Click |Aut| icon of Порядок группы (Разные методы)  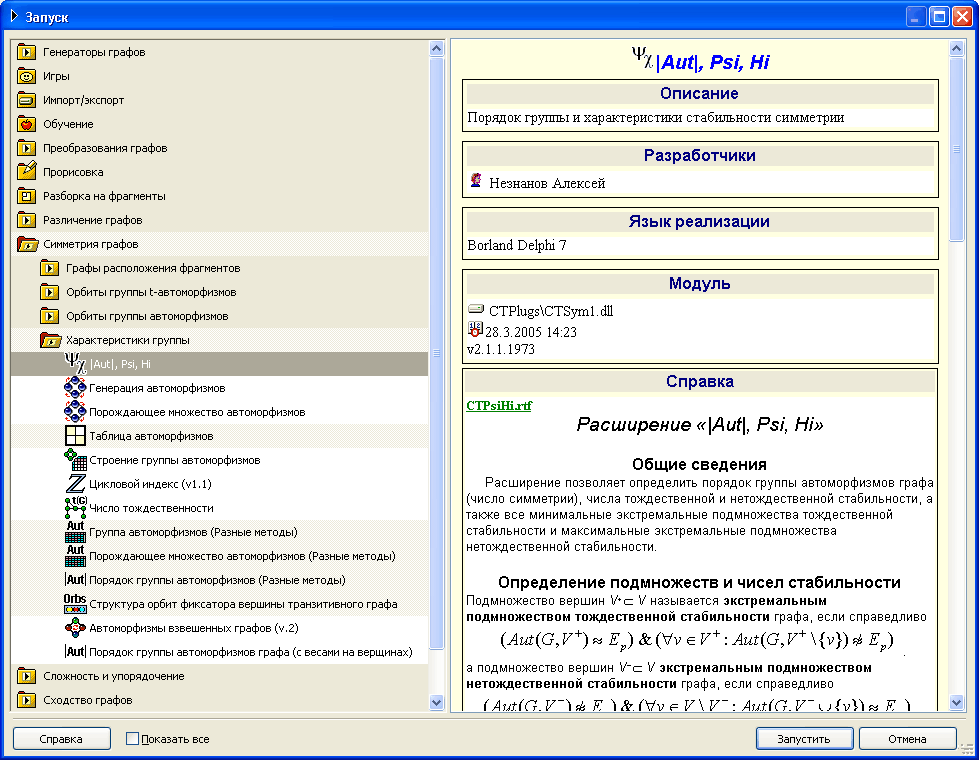click(75, 580)
